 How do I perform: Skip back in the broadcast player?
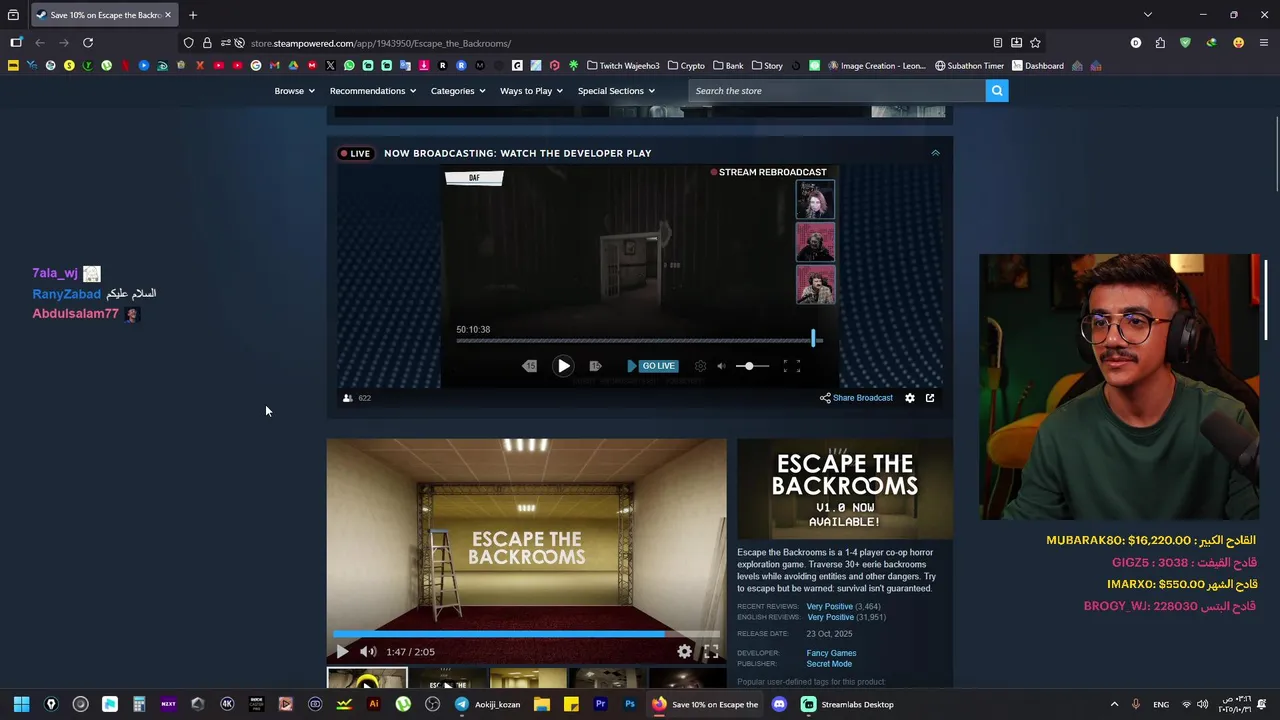point(529,366)
